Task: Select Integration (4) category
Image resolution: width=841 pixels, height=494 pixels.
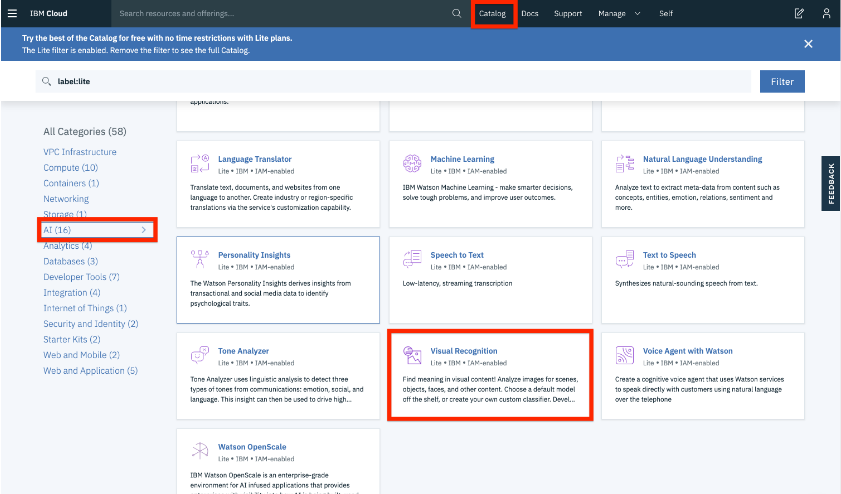Action: tap(72, 292)
